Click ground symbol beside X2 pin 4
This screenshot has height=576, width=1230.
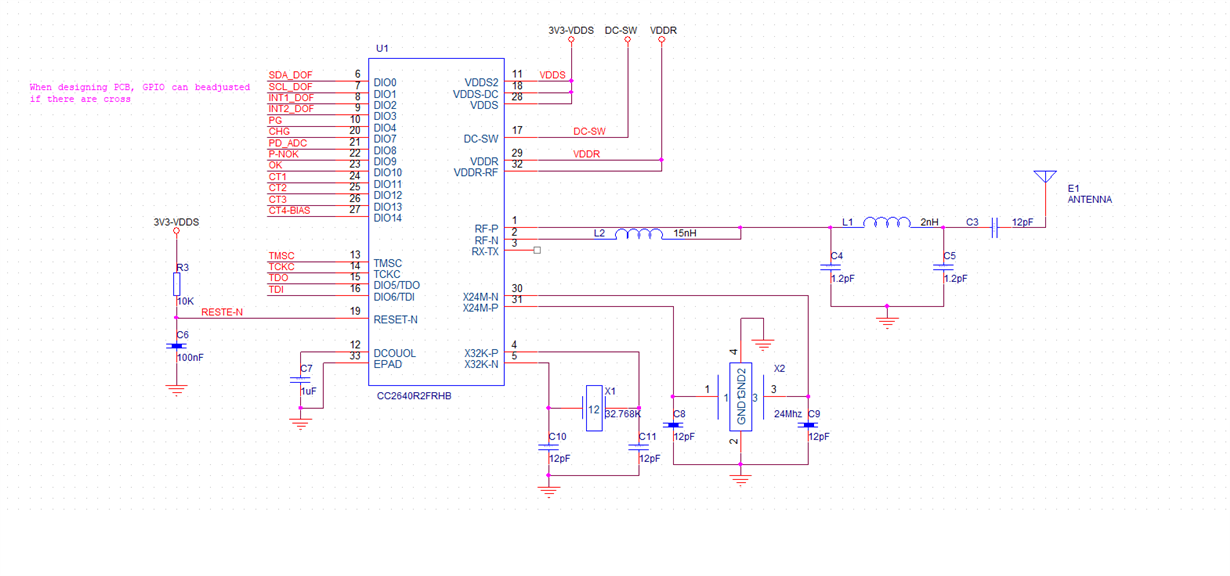point(763,344)
